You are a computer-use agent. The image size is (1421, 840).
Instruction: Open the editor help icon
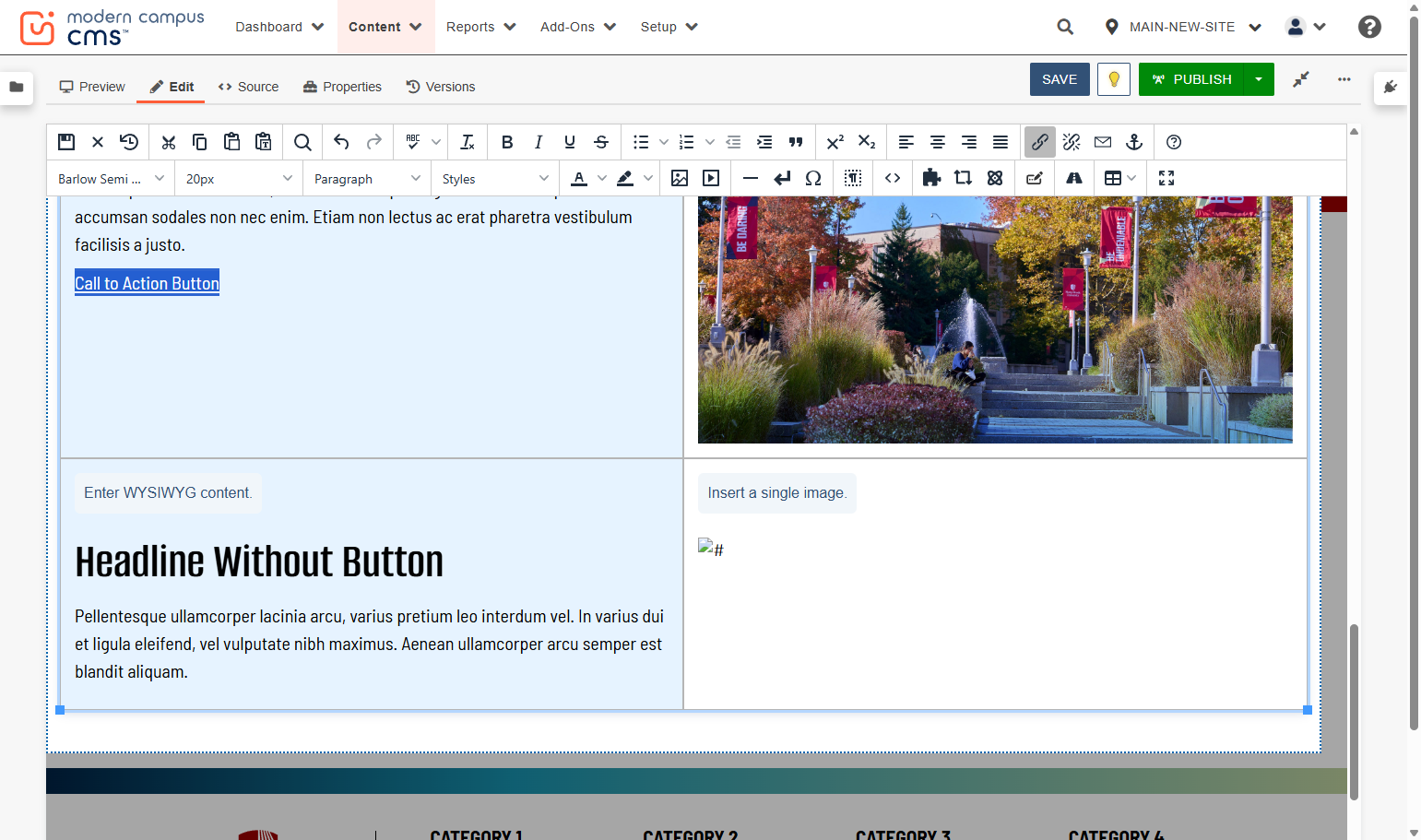tap(1174, 142)
